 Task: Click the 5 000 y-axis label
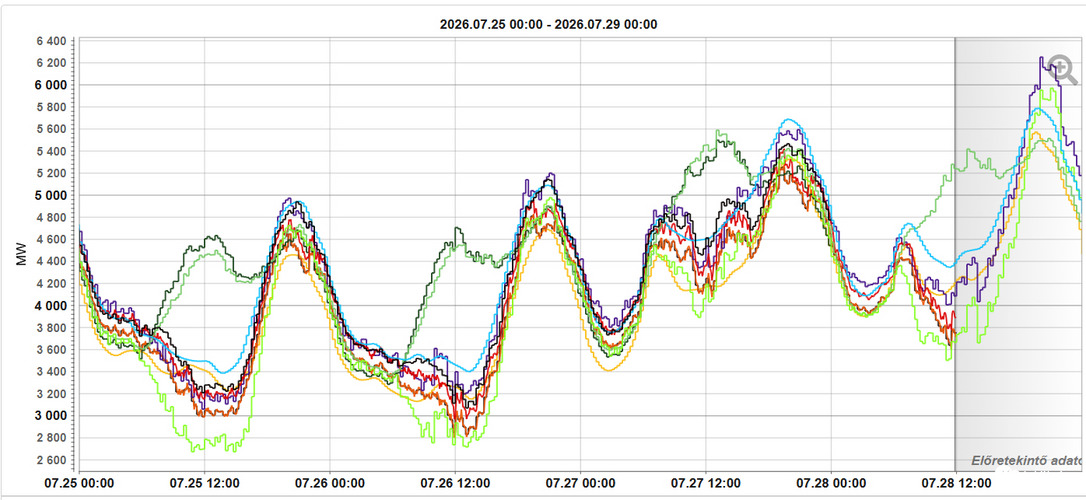pyautogui.click(x=51, y=195)
